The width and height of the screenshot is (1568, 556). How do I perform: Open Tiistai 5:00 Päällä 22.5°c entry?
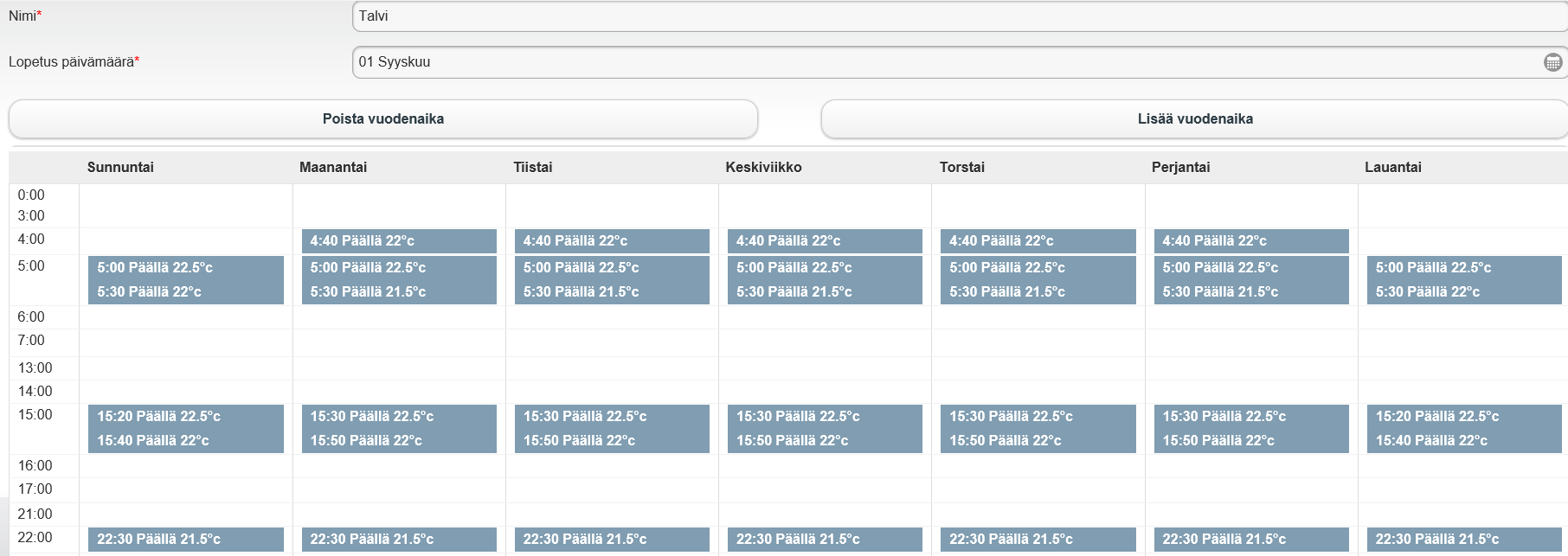click(612, 268)
